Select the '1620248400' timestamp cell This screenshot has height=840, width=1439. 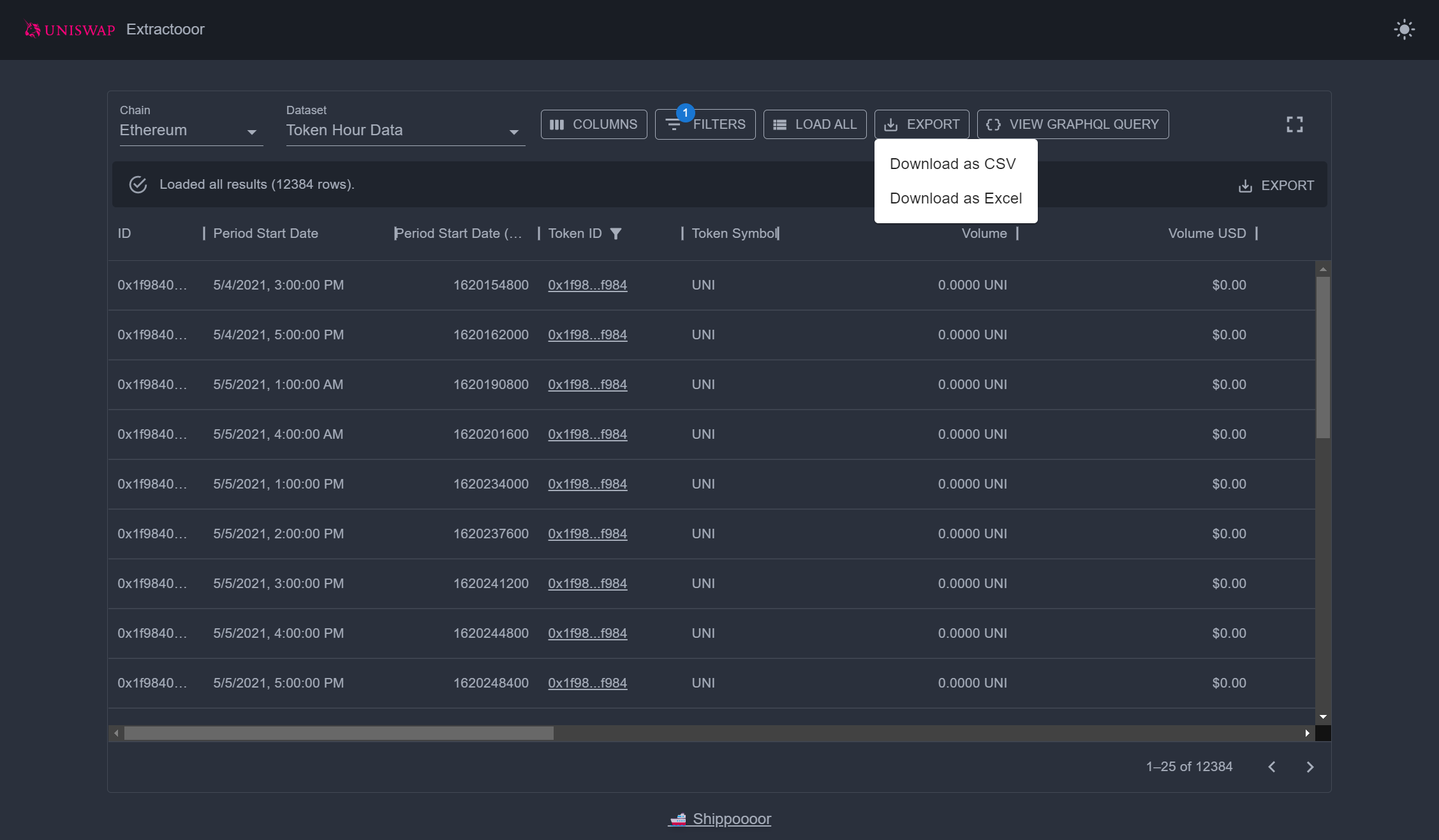pos(491,683)
